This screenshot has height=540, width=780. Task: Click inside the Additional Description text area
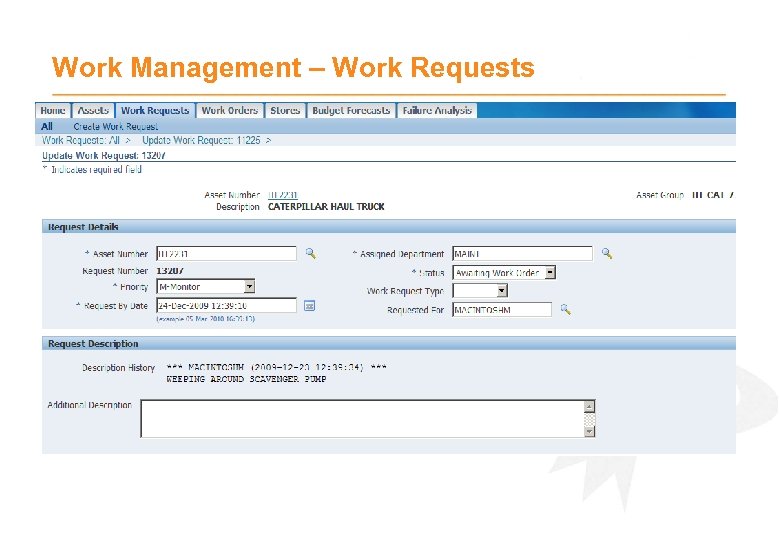[x=363, y=419]
